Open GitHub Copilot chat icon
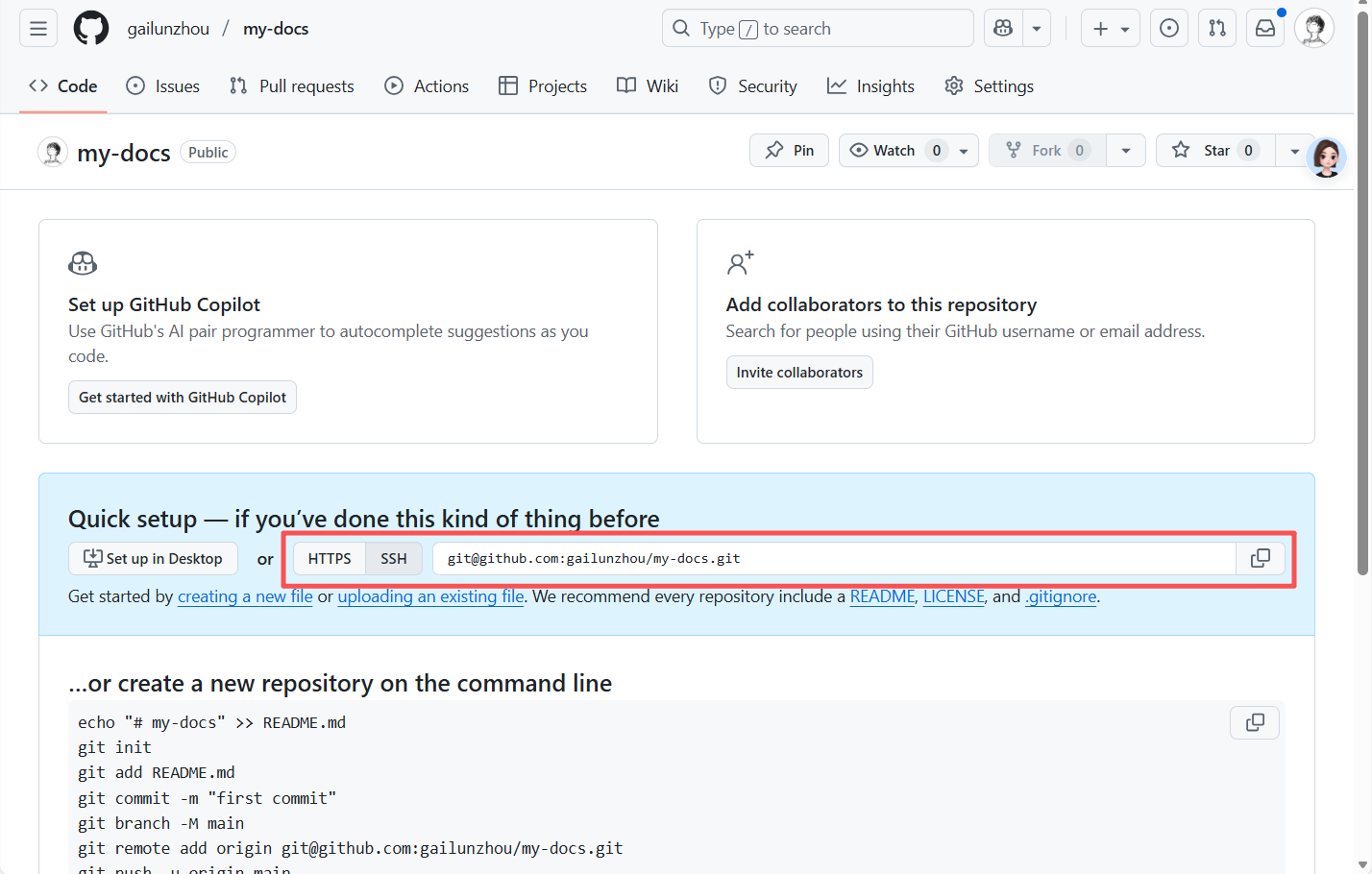The image size is (1372, 874). (1004, 29)
